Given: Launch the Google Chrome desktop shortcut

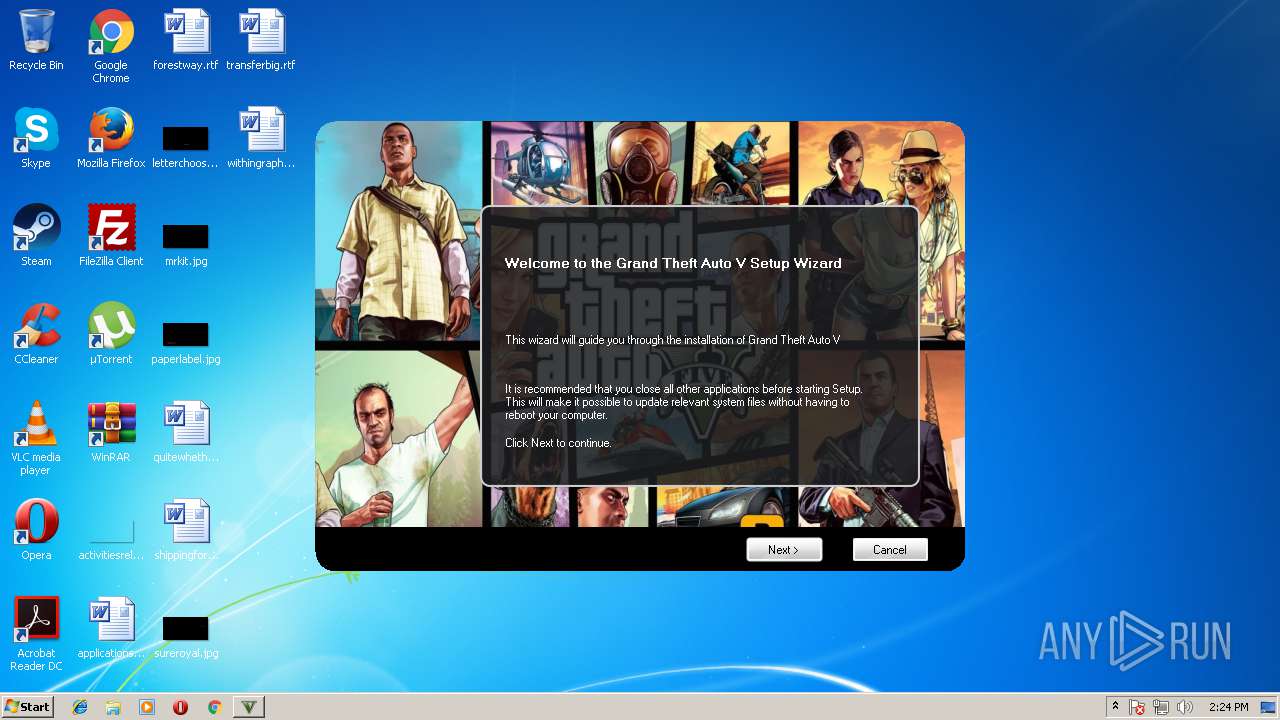Looking at the screenshot, I should tap(111, 47).
